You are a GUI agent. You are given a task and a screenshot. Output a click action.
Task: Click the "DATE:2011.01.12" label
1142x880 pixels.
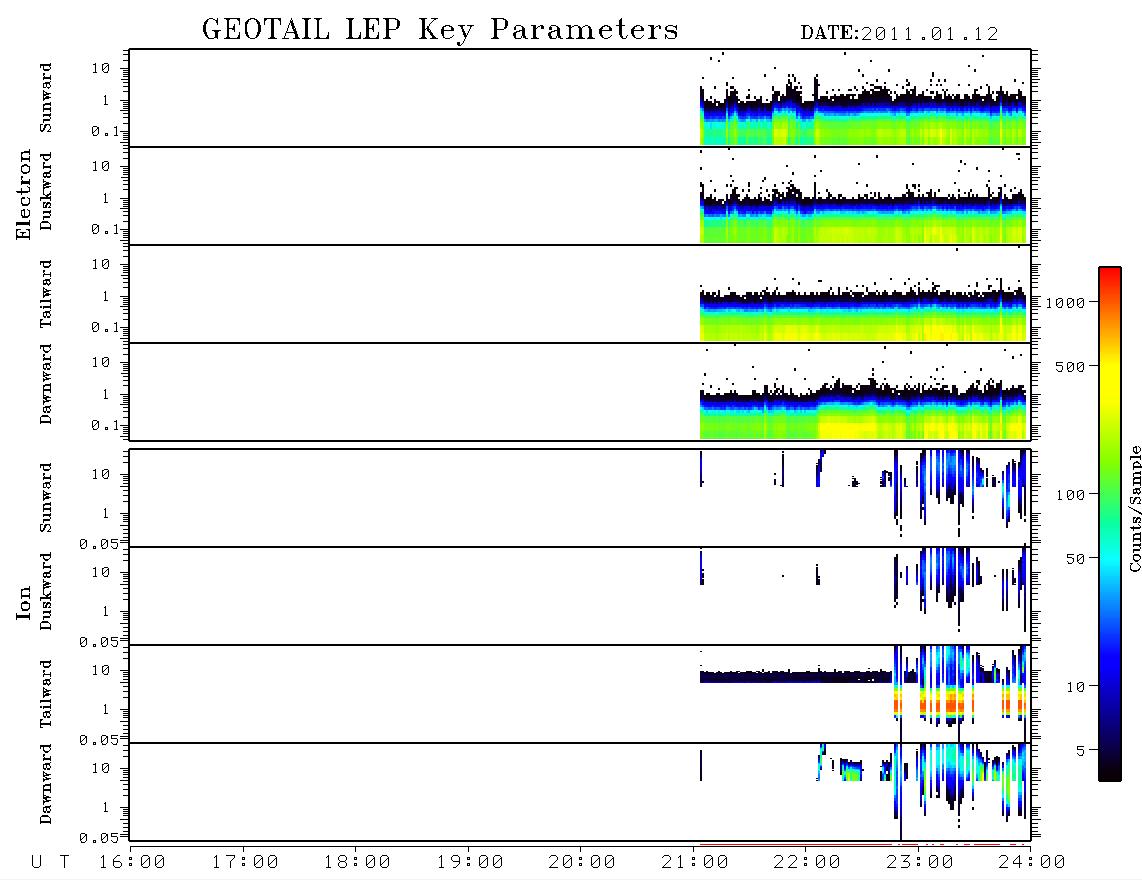point(899,34)
